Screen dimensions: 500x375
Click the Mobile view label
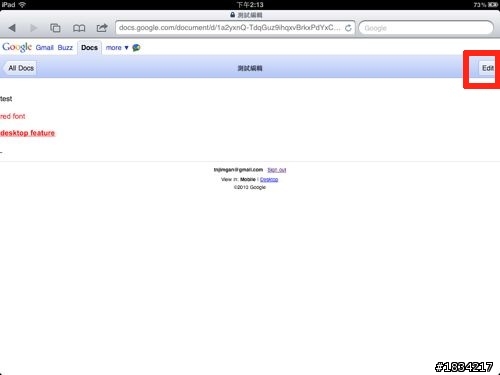pos(248,179)
